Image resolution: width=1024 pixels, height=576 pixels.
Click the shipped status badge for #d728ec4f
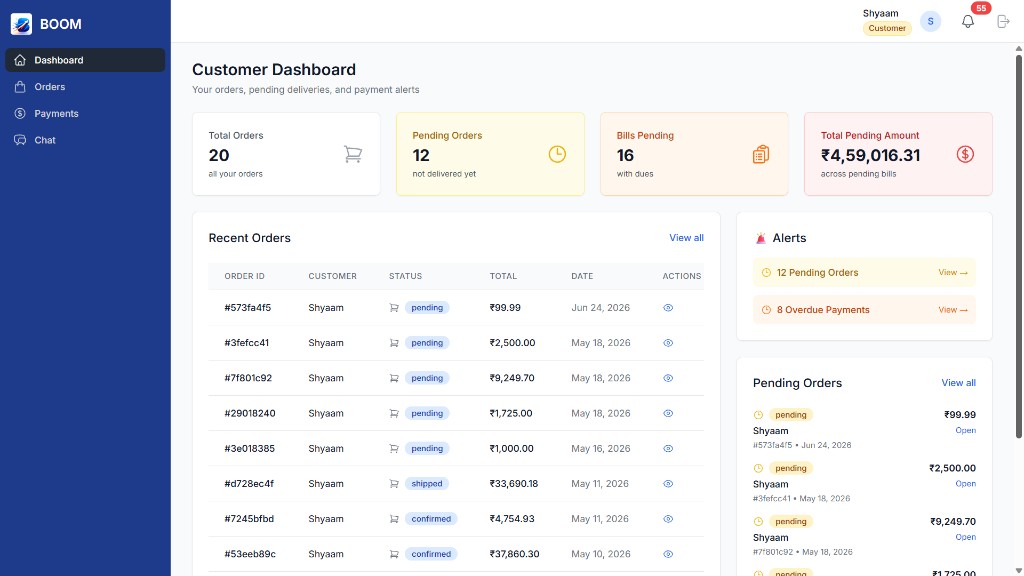tap(427, 484)
